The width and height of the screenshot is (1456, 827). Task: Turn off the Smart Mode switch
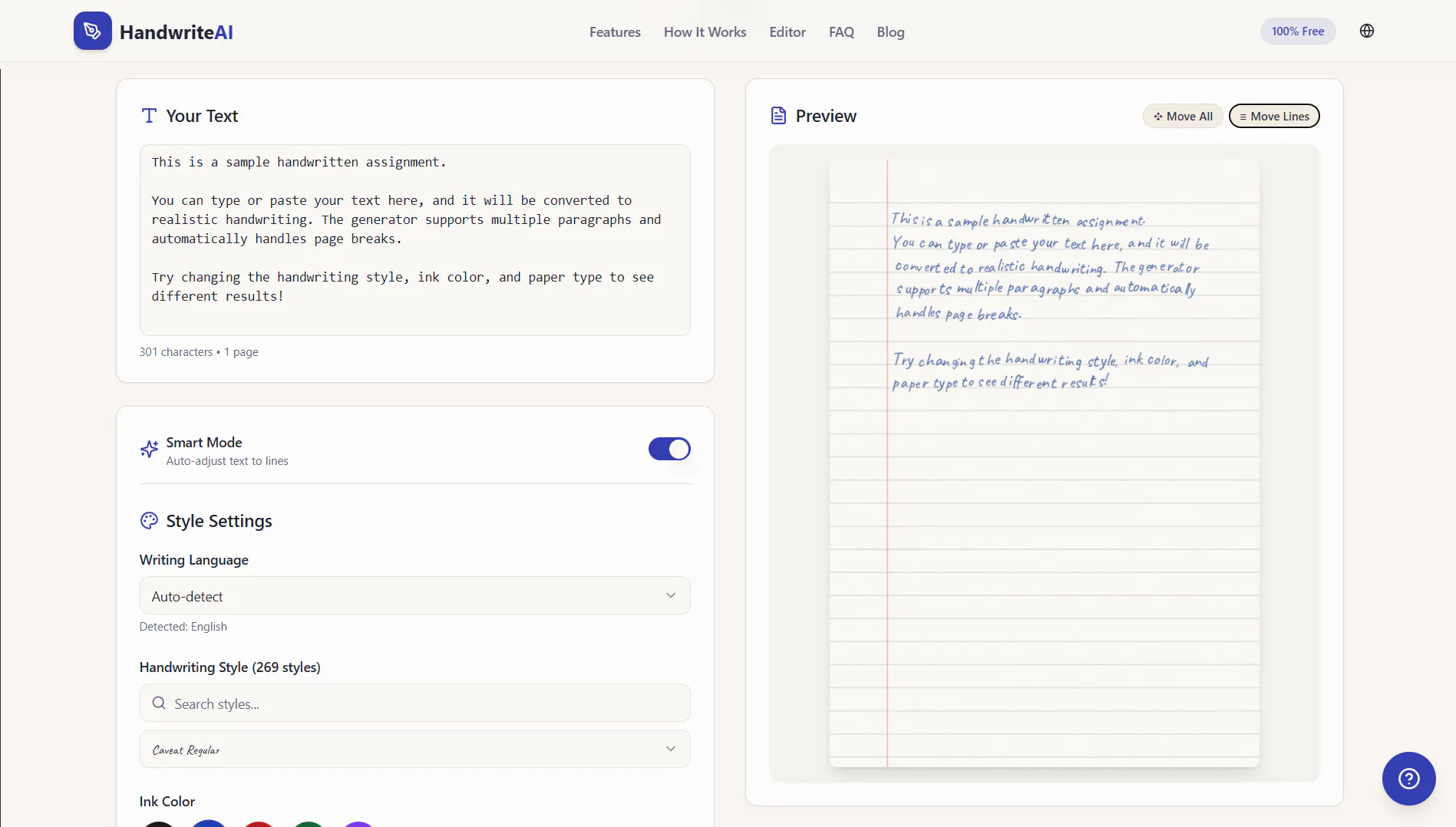coord(669,449)
